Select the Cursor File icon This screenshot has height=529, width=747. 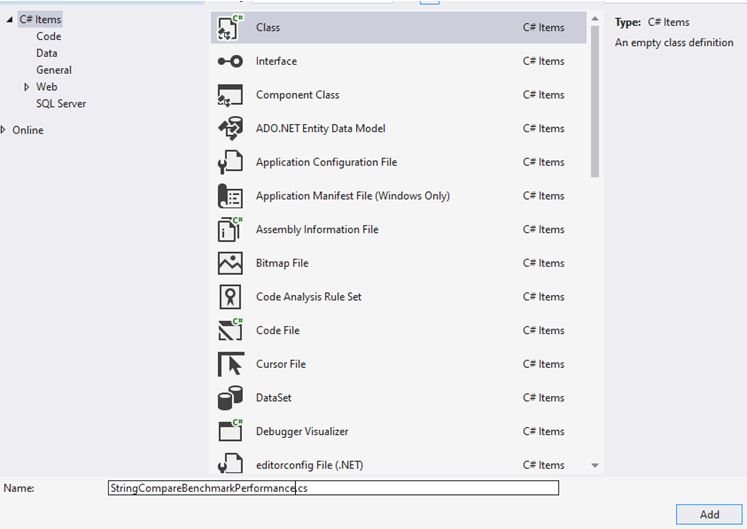pyautogui.click(x=231, y=364)
